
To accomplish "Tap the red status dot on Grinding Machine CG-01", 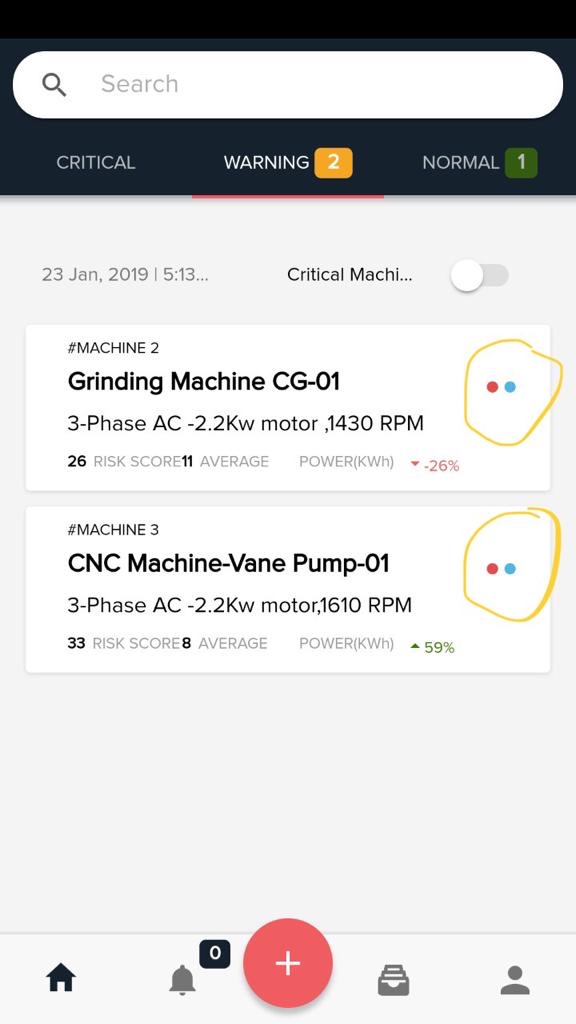I will pyautogui.click(x=493, y=385).
